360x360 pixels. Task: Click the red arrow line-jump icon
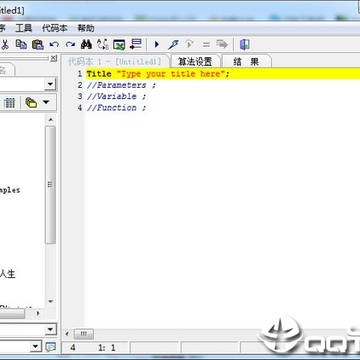point(135,44)
